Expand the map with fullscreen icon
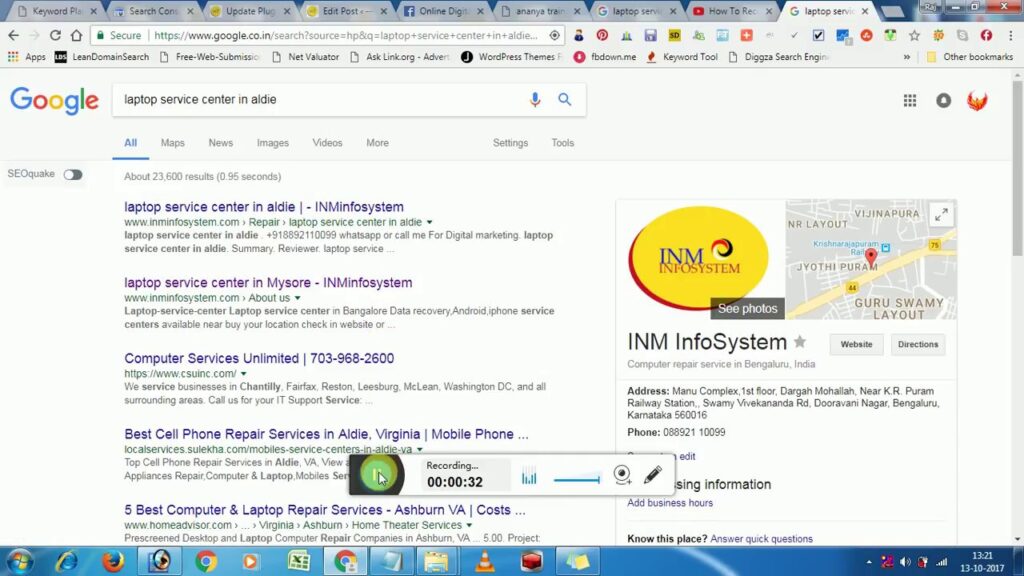Viewport: 1024px width, 576px height. pyautogui.click(x=941, y=215)
